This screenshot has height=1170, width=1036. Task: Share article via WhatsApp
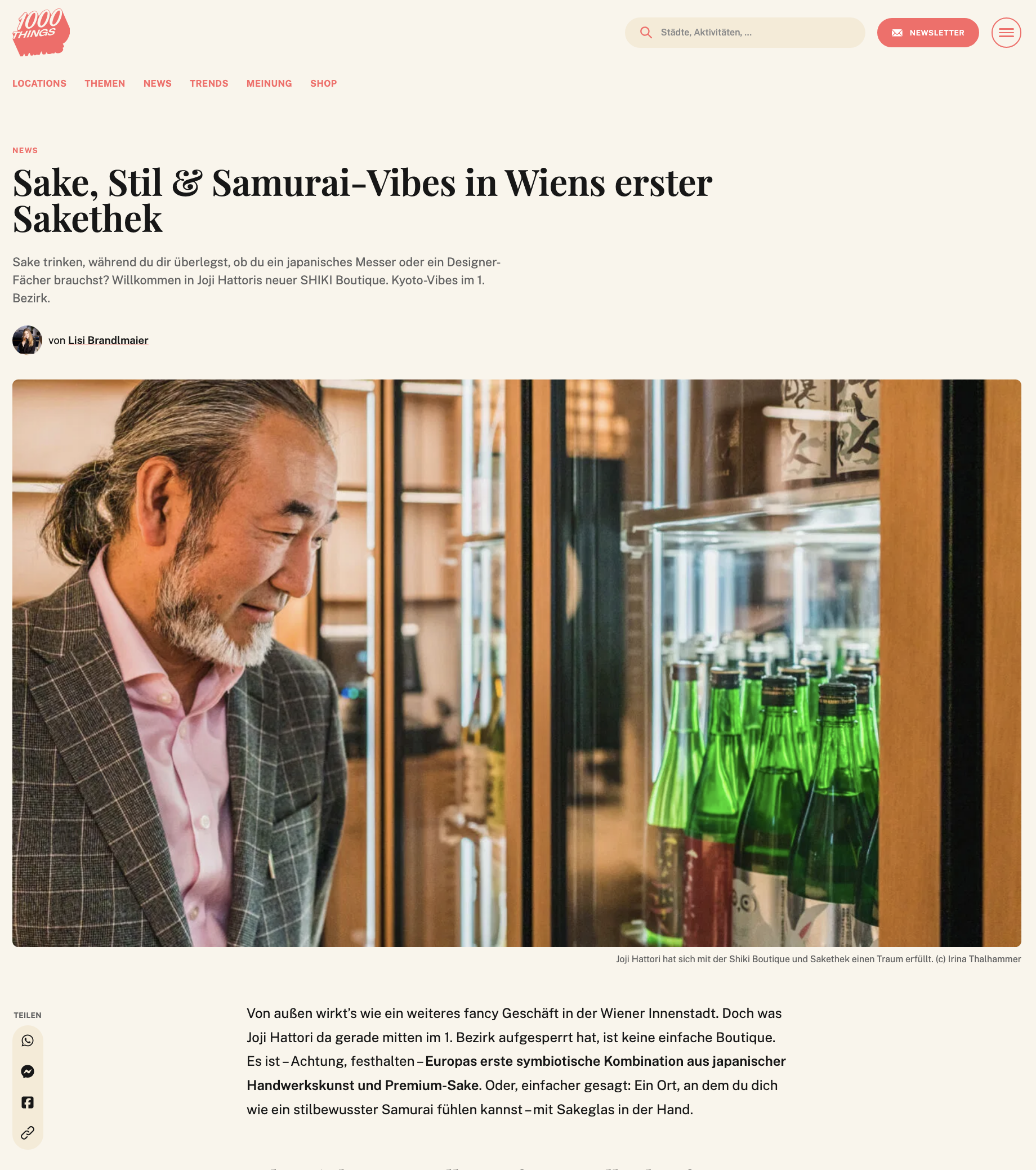pos(28,1040)
